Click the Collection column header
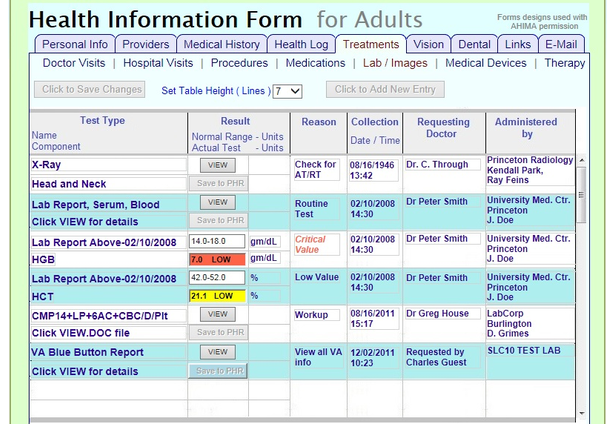615x424 pixels. coord(375,122)
